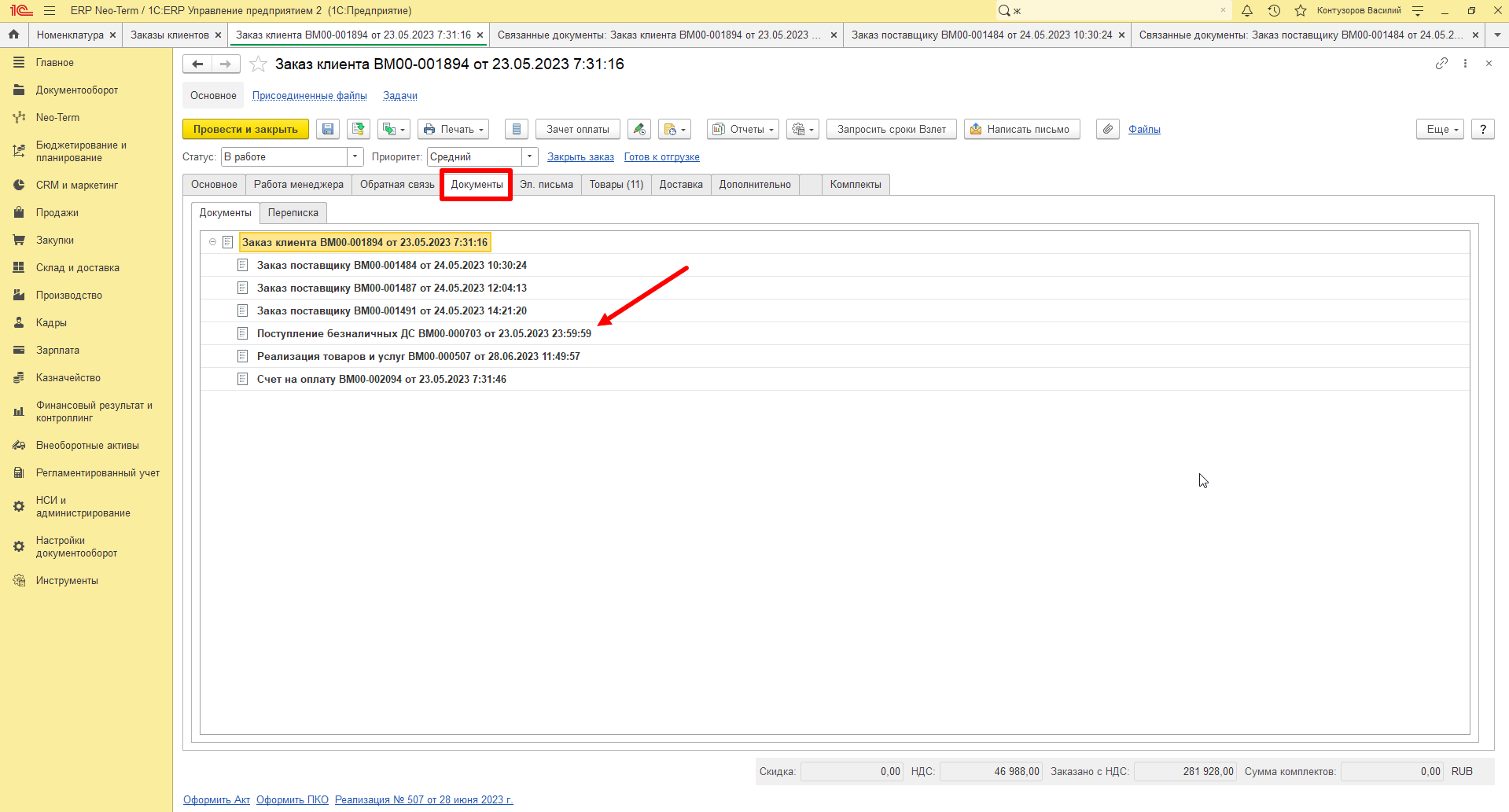
Task: Collapse the Заказ клиента tree node
Action: coord(212,242)
